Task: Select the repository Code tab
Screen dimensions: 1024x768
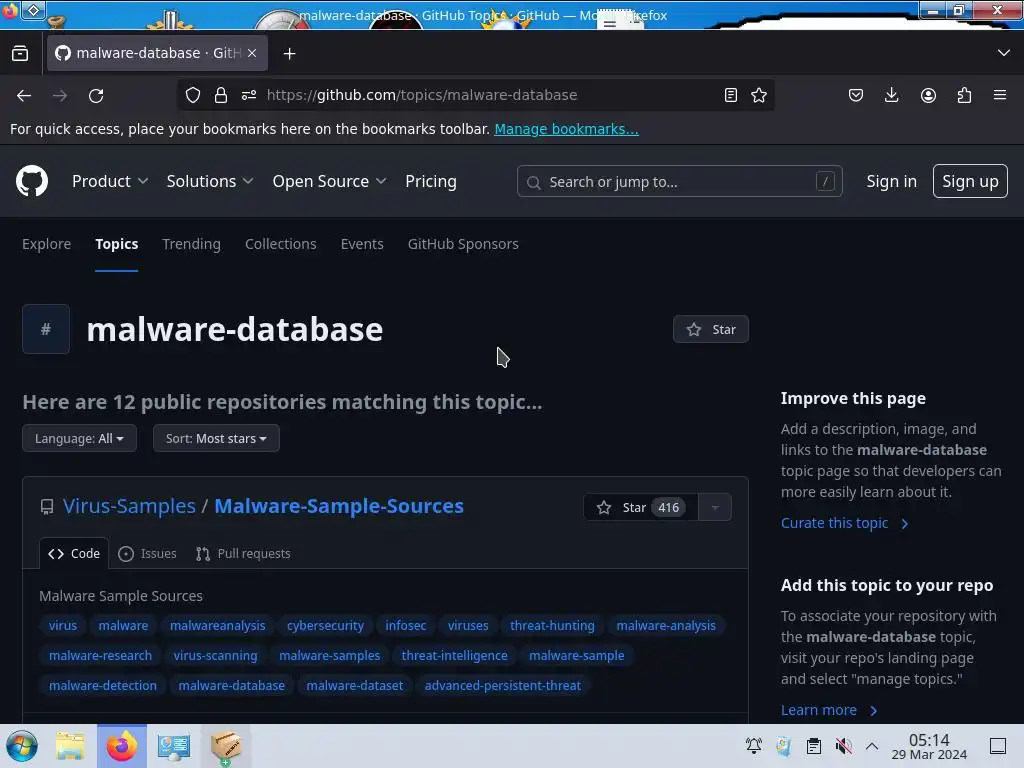Action: (74, 554)
